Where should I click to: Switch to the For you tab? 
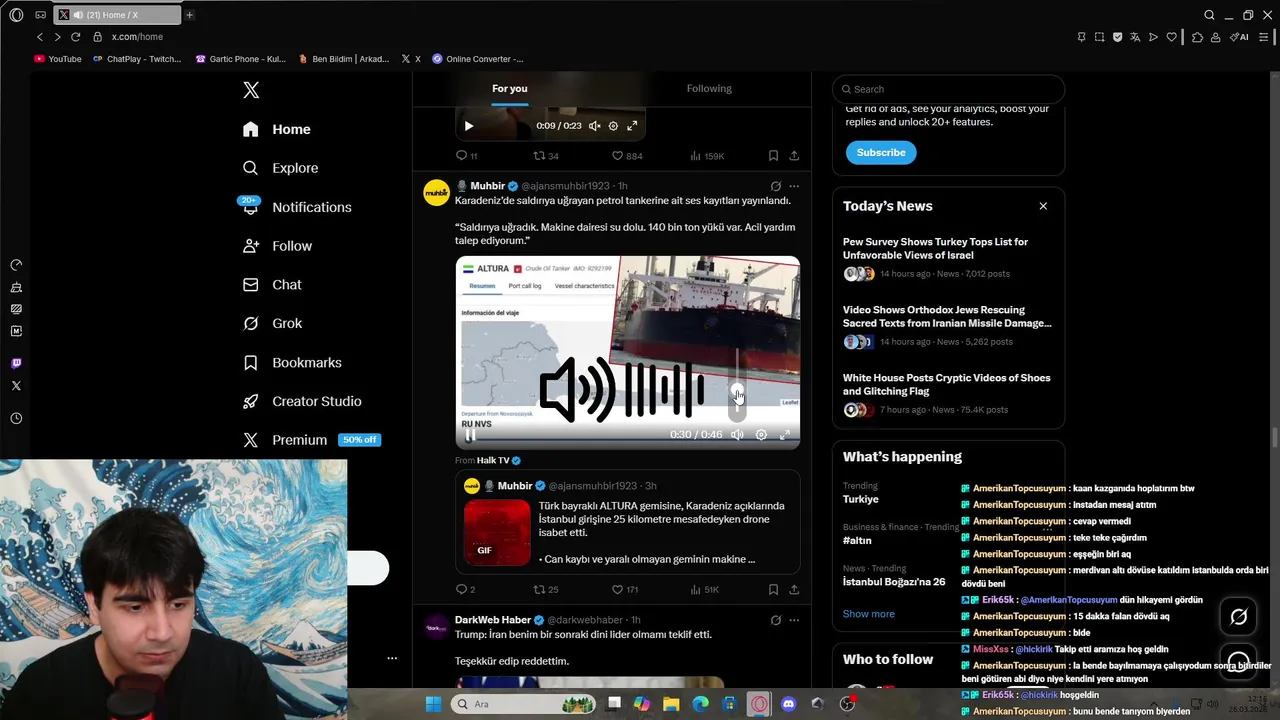pos(509,88)
